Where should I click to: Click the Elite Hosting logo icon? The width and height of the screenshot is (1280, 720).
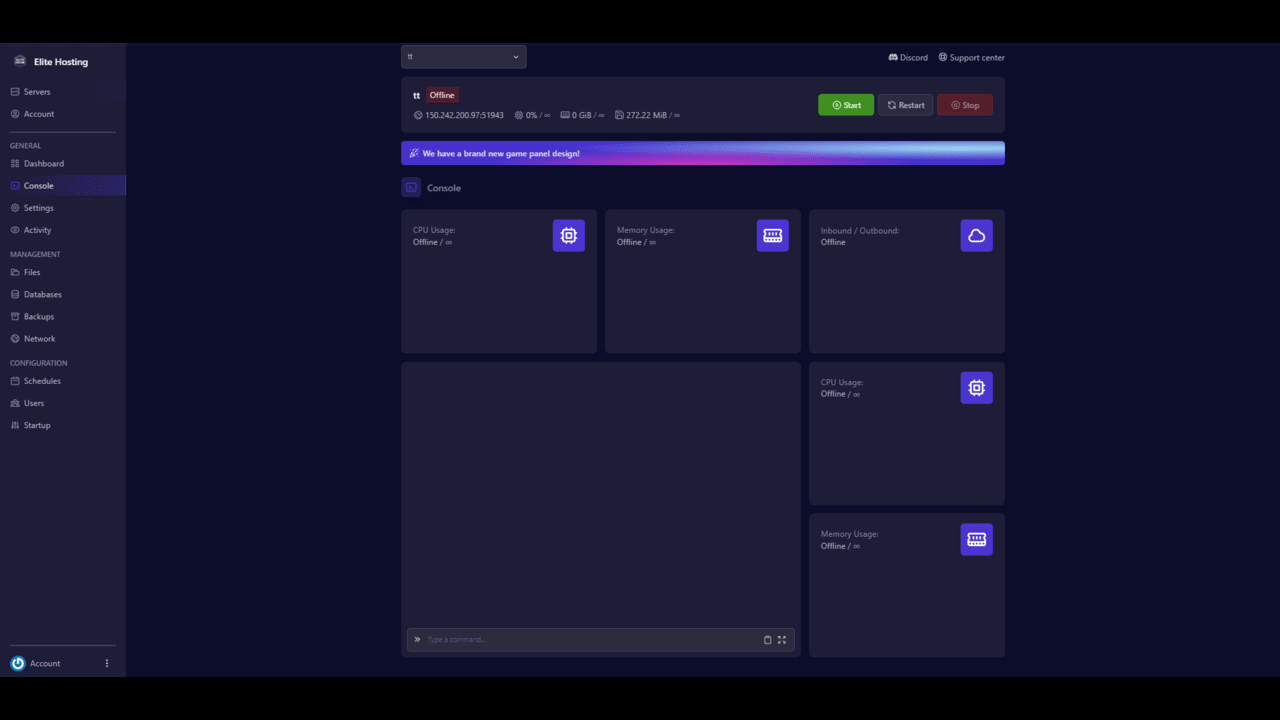(20, 61)
